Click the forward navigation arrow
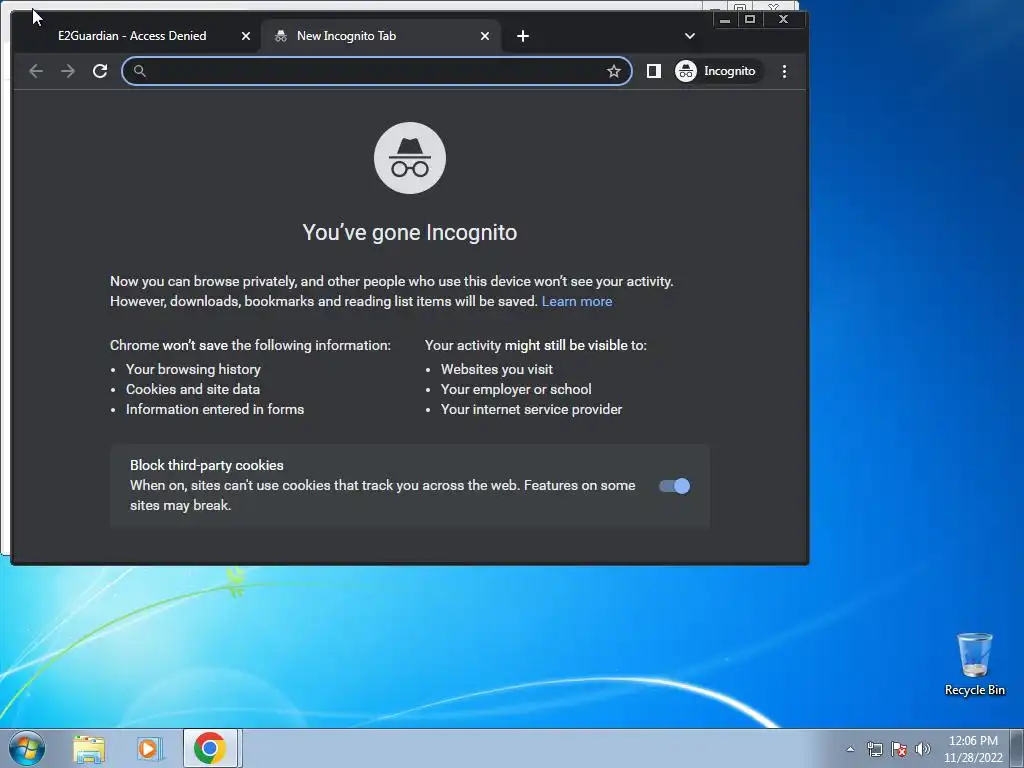Image resolution: width=1024 pixels, height=768 pixels. point(68,71)
